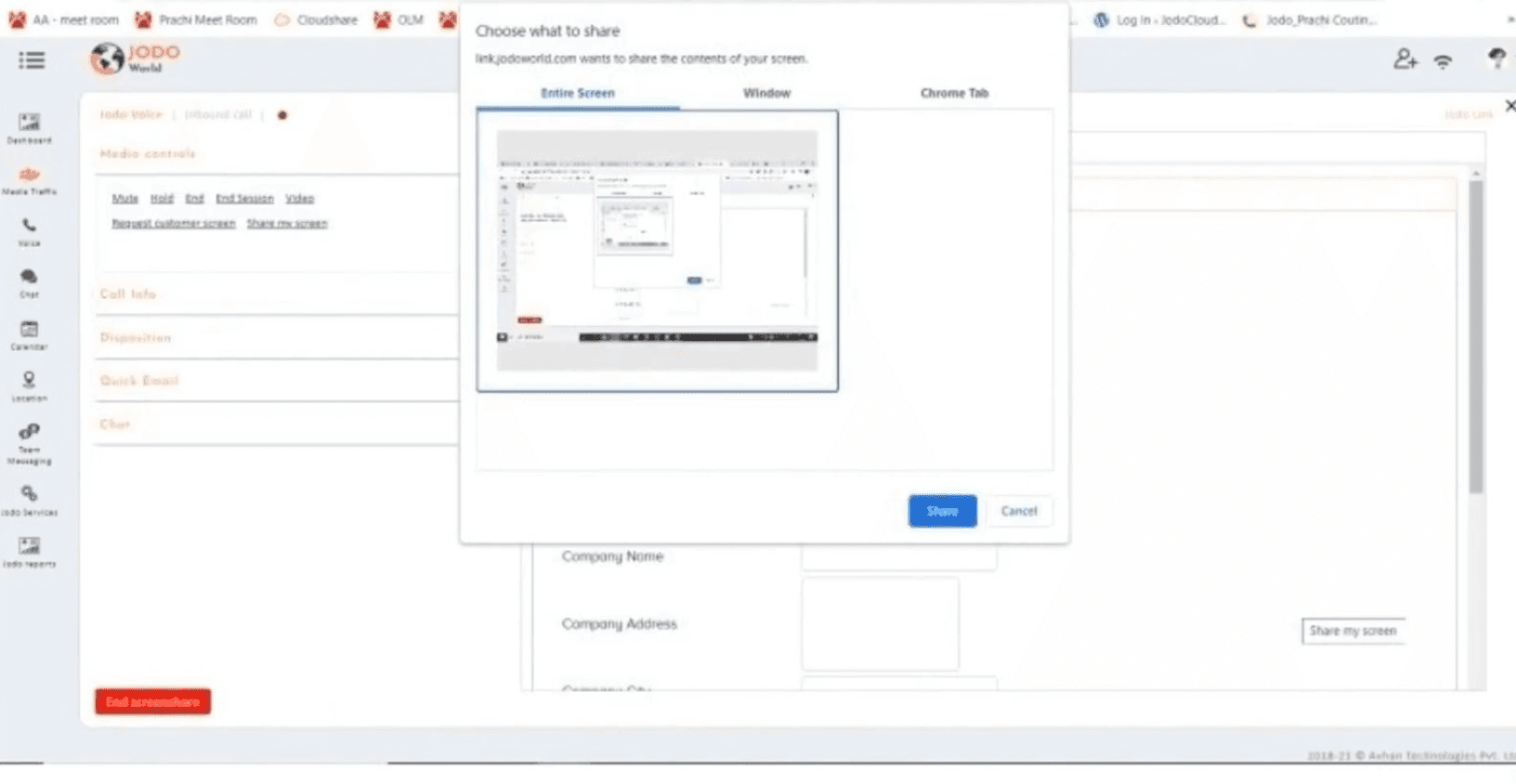The height and width of the screenshot is (784, 1516).
Task: Click the Video link
Action: pyautogui.click(x=299, y=198)
